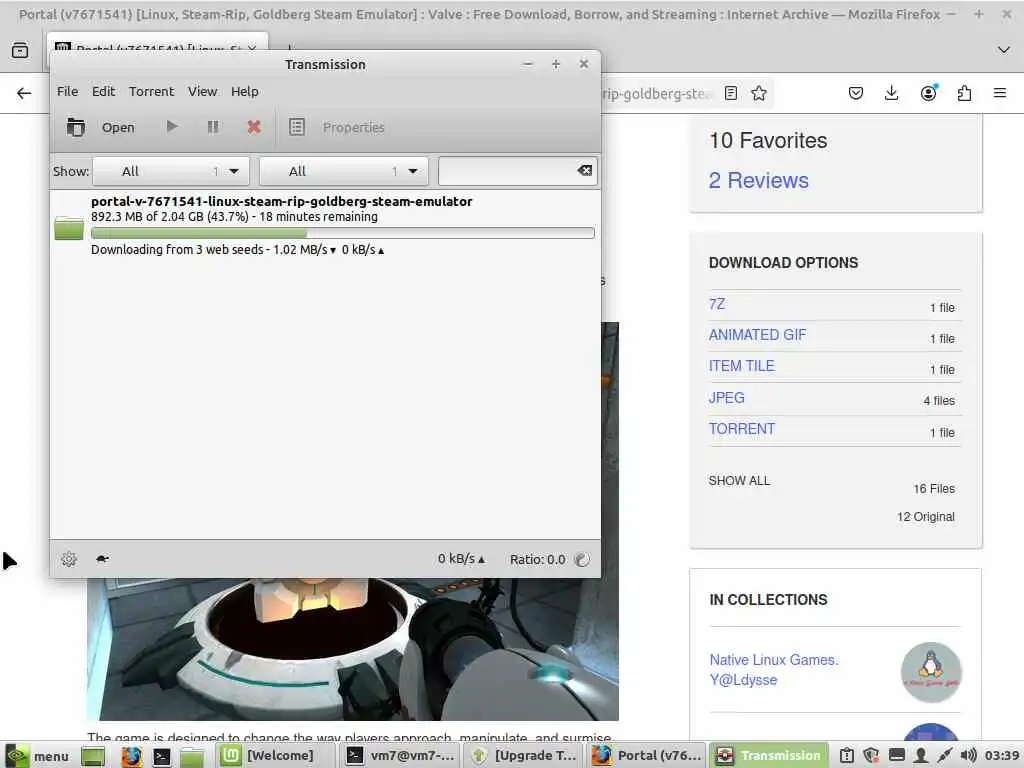Viewport: 1024px width, 768px height.
Task: Open the Edit menu in Transmission
Action: (103, 91)
